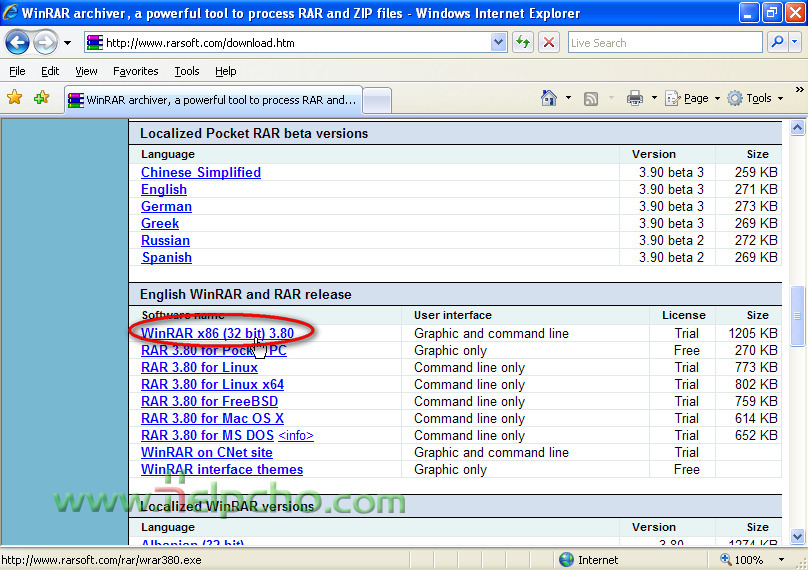Open the RAR 3.80 for FreeBSD link
Viewport: 808px width, 570px height.
(x=209, y=401)
